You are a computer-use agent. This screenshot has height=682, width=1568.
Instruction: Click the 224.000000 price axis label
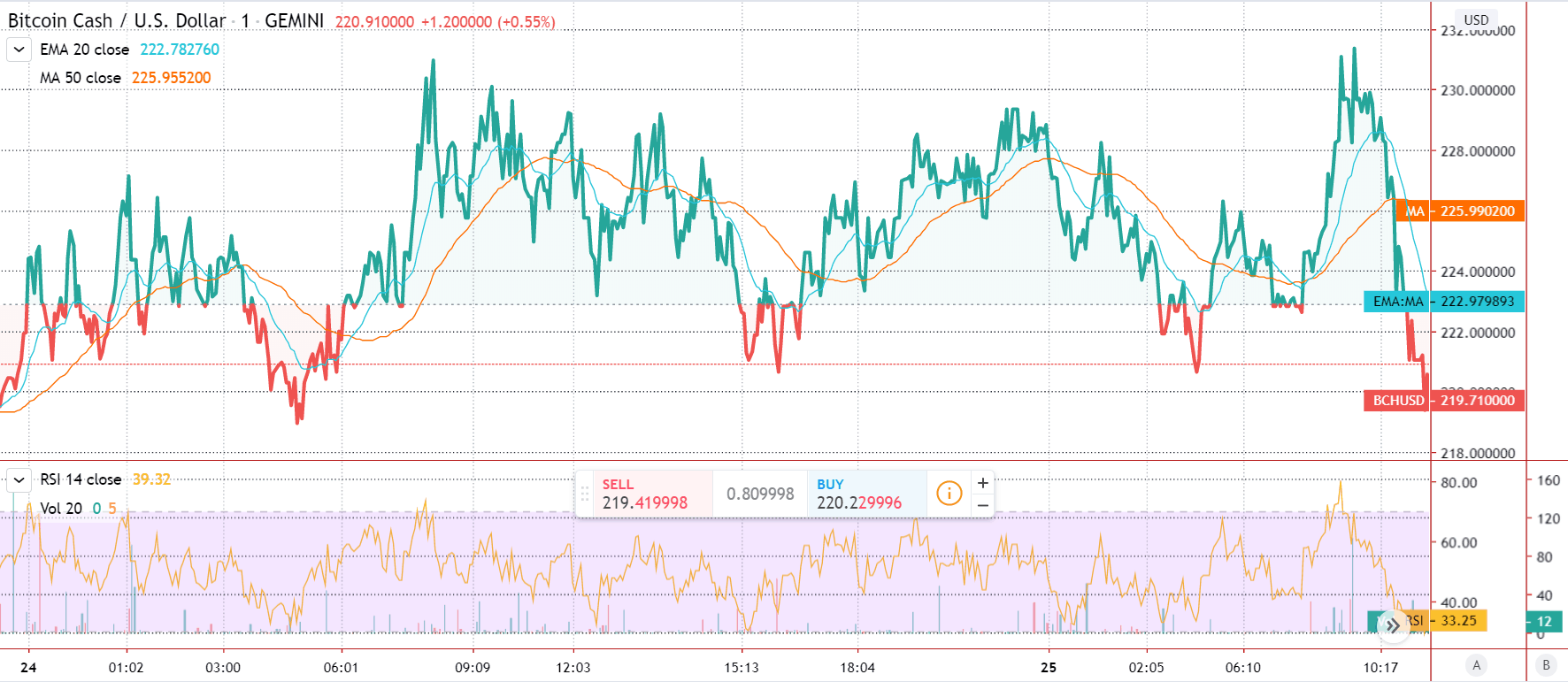(1478, 272)
